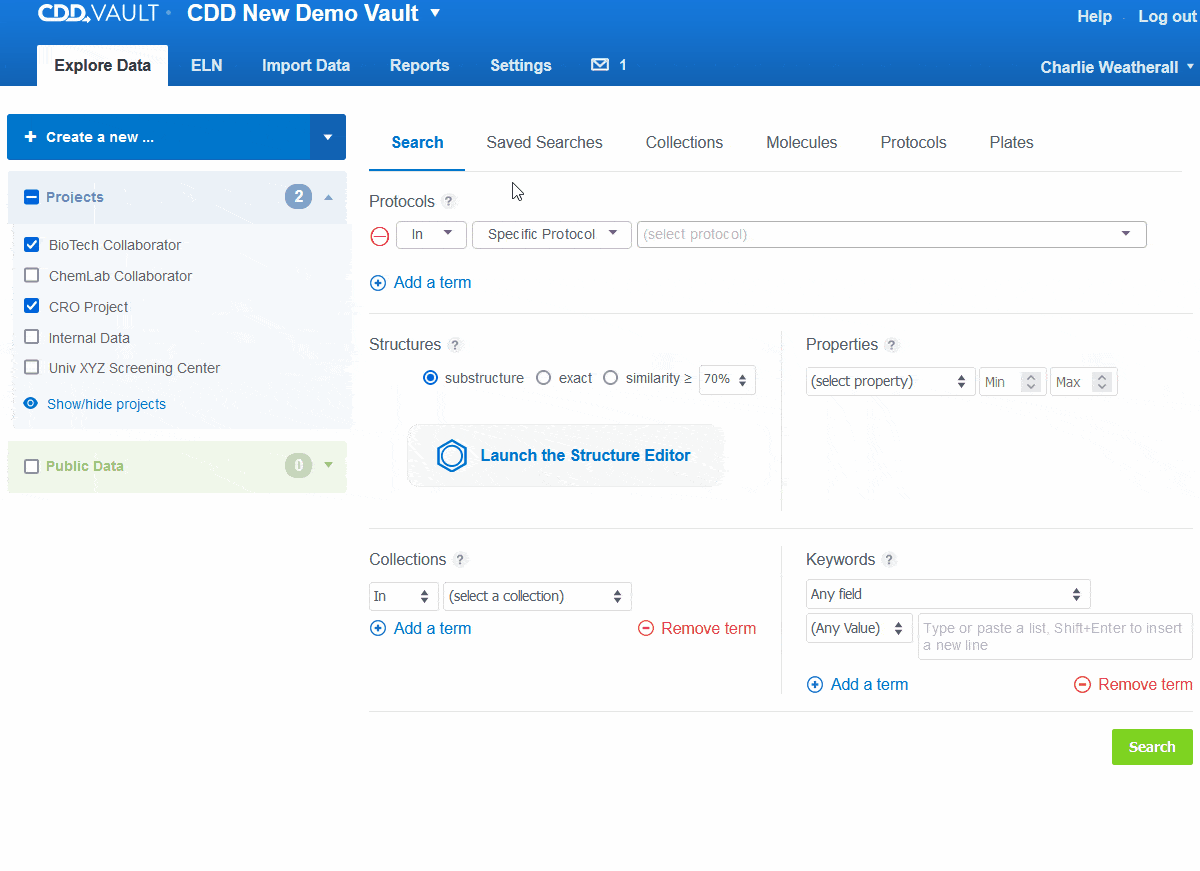Check the ChemLab Collaborator project
The image size is (1200, 871).
pos(31,276)
